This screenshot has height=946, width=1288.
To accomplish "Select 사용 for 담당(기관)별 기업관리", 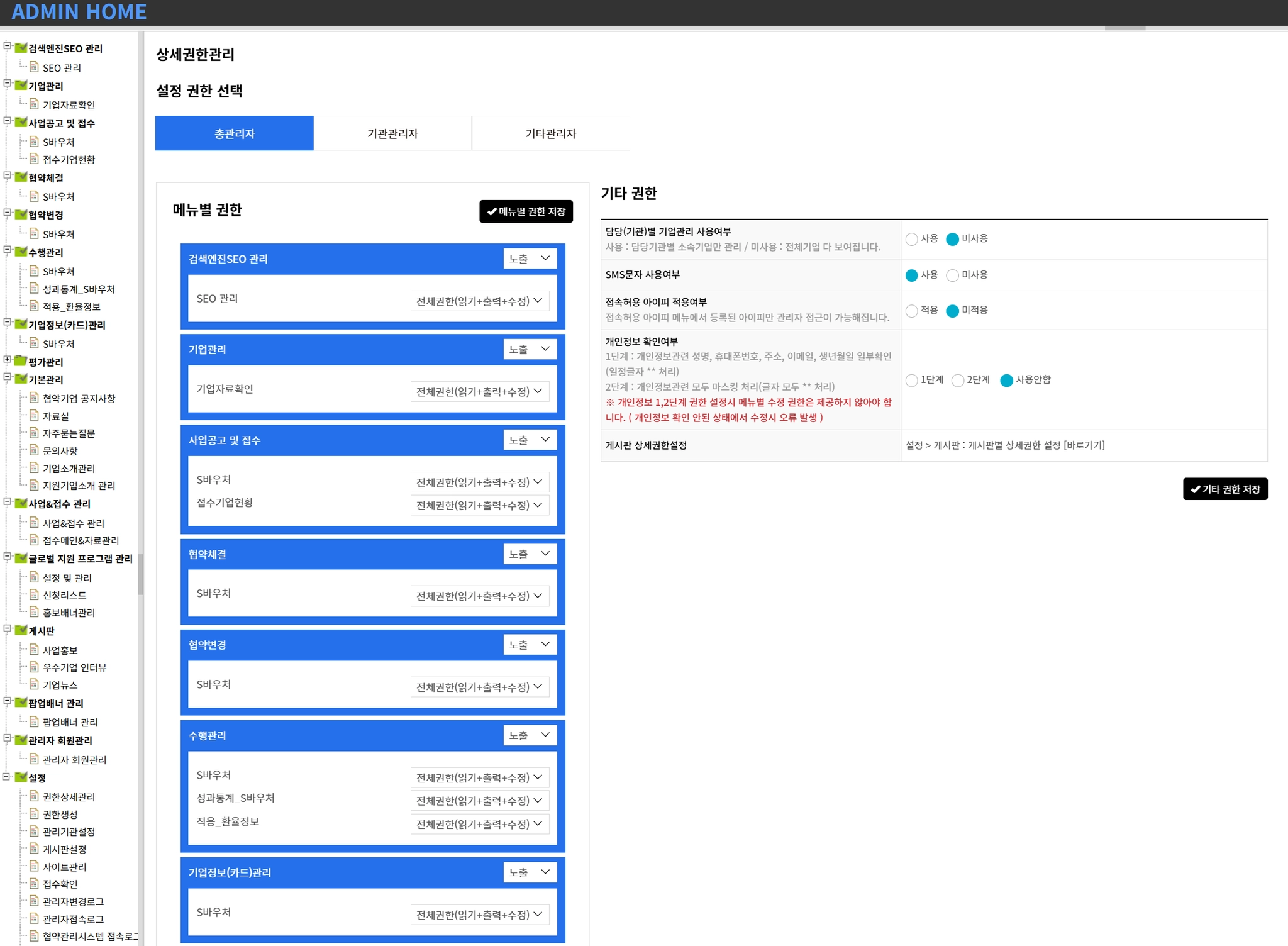I will tap(911, 239).
